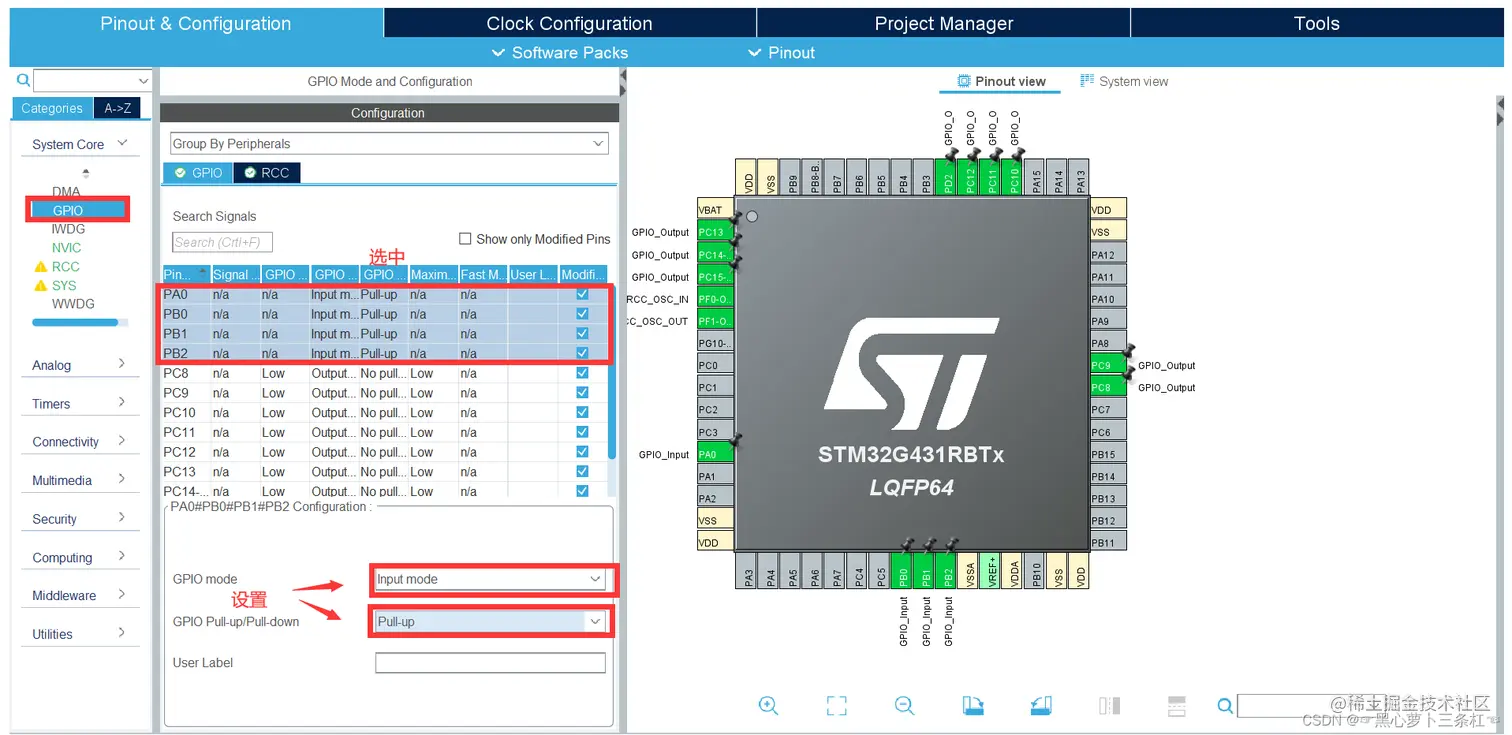Collapse the System Core category
This screenshot has width=1512, height=735.
(x=80, y=144)
